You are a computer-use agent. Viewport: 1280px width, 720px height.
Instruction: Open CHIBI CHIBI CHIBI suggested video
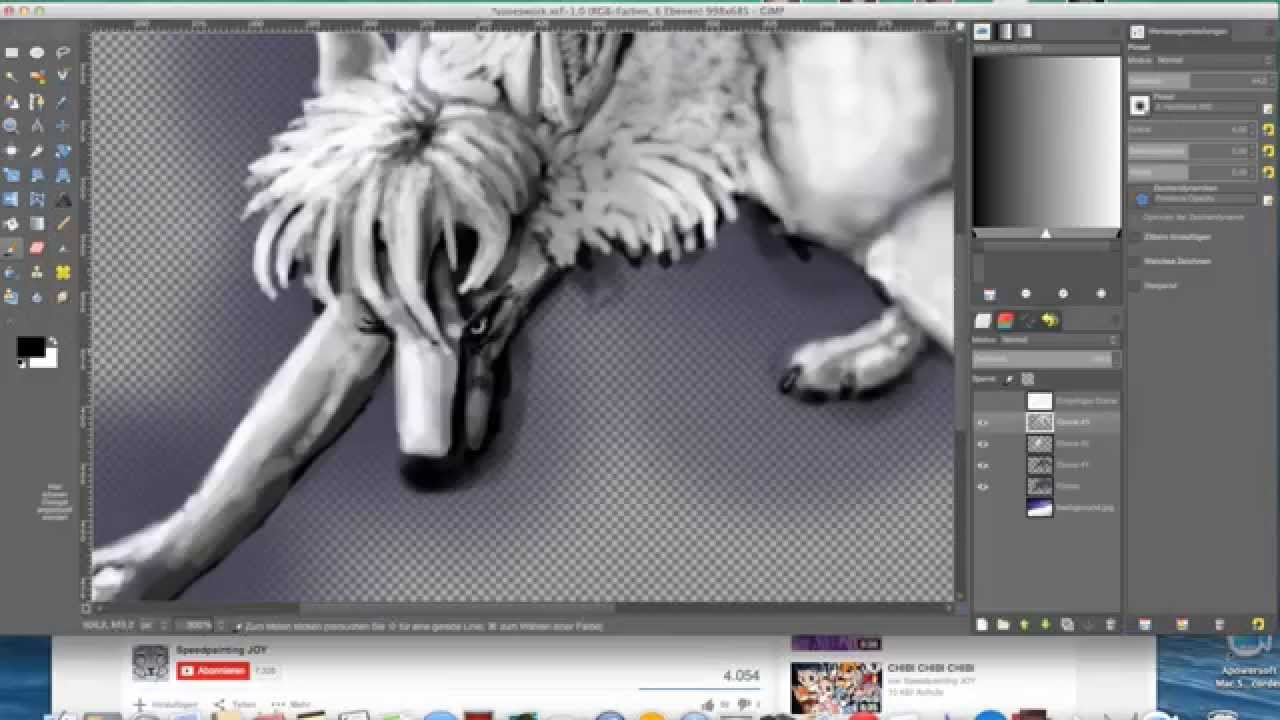pyautogui.click(x=930, y=668)
